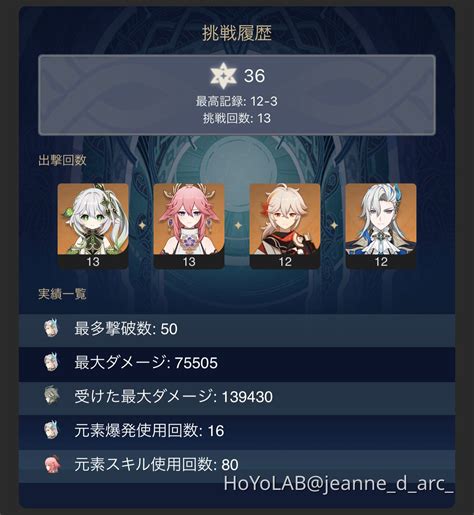474x515 pixels.
Task: Click grey avatar icon beside 受けた最大ダメージ
Action: point(52,396)
